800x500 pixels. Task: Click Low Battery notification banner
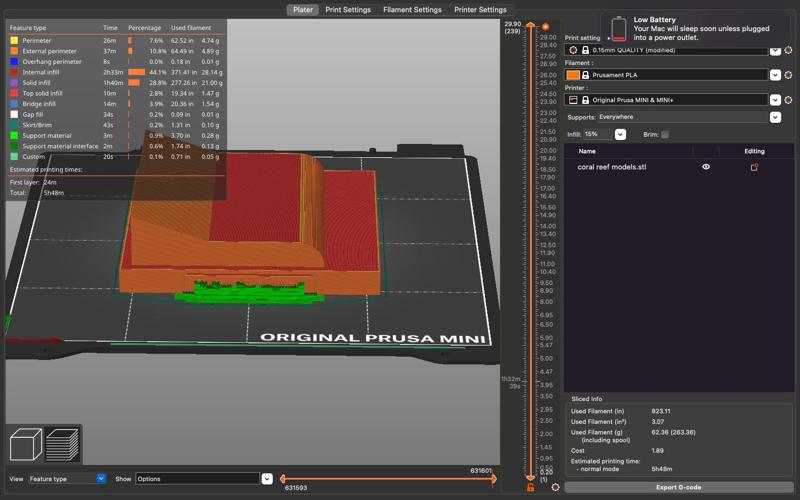coord(696,29)
